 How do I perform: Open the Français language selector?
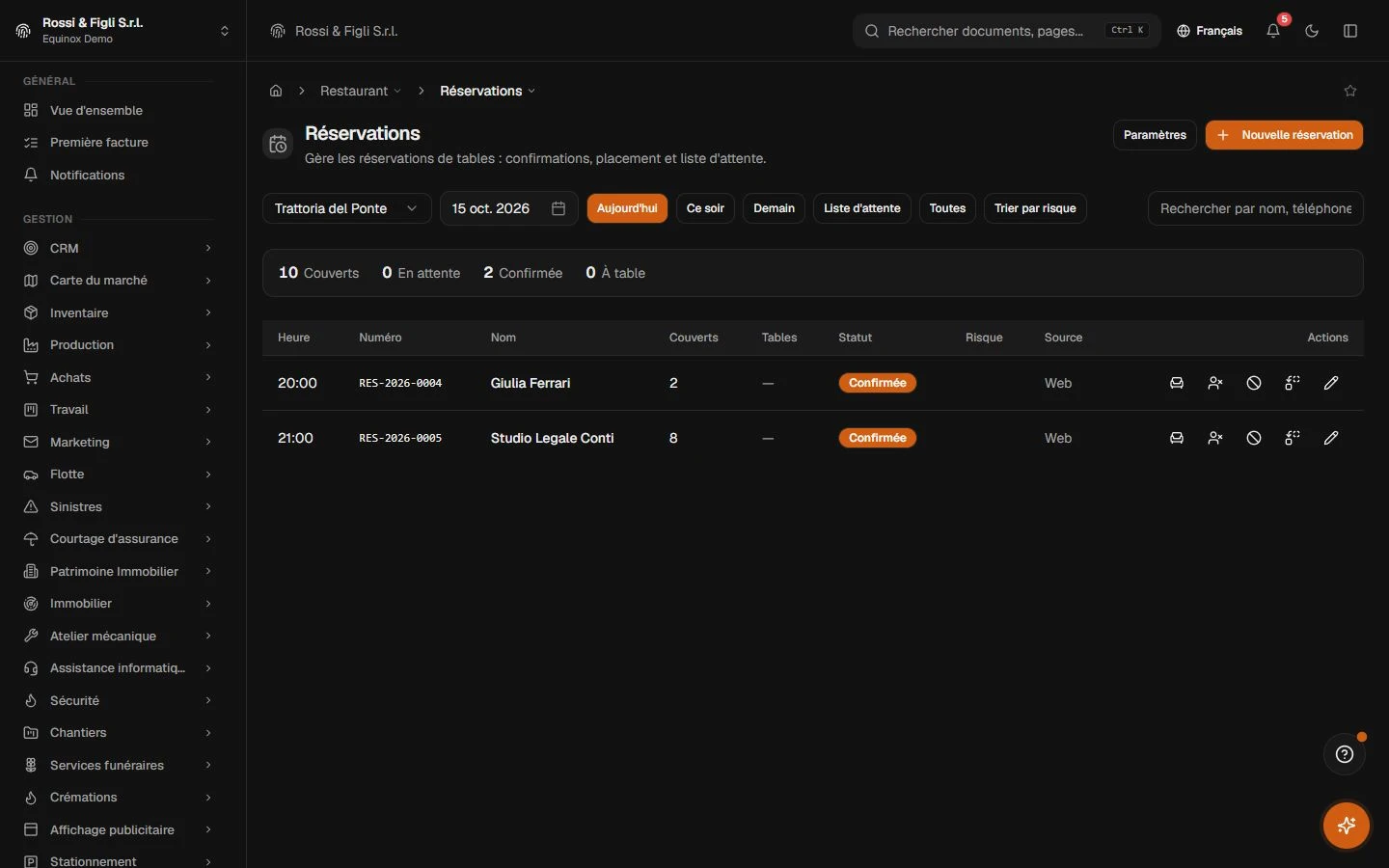tap(1210, 31)
